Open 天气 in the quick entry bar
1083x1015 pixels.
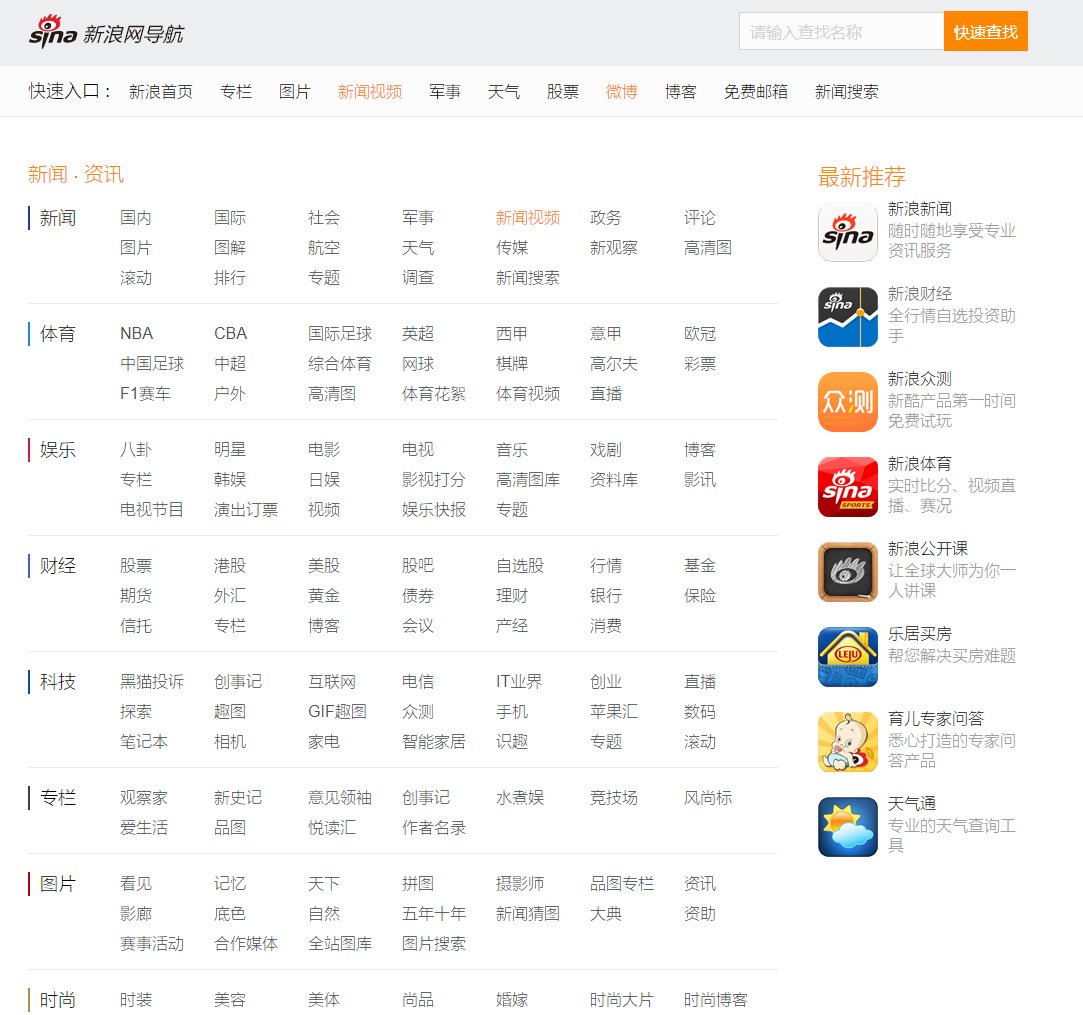504,92
